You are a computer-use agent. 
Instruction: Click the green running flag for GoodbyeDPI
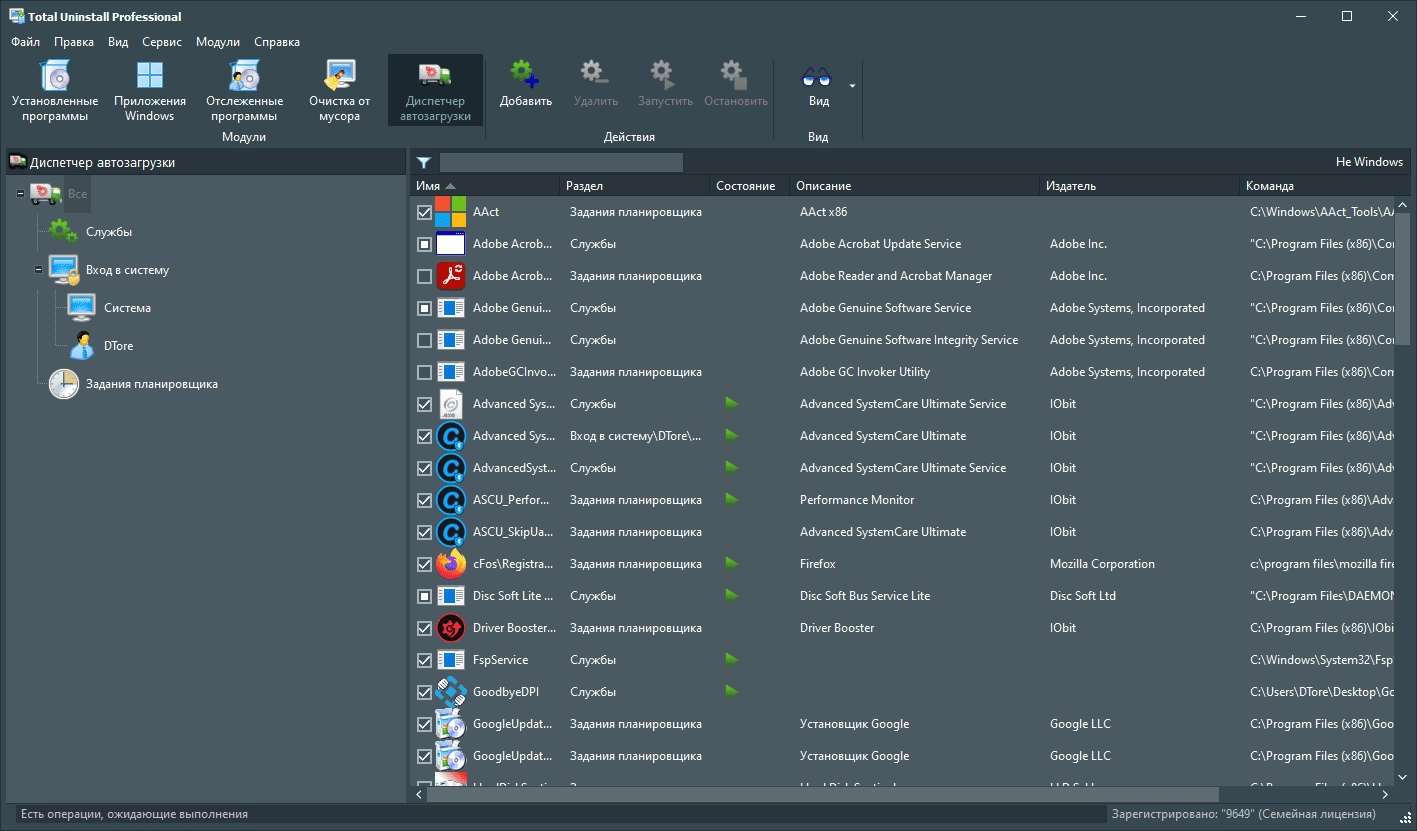731,691
